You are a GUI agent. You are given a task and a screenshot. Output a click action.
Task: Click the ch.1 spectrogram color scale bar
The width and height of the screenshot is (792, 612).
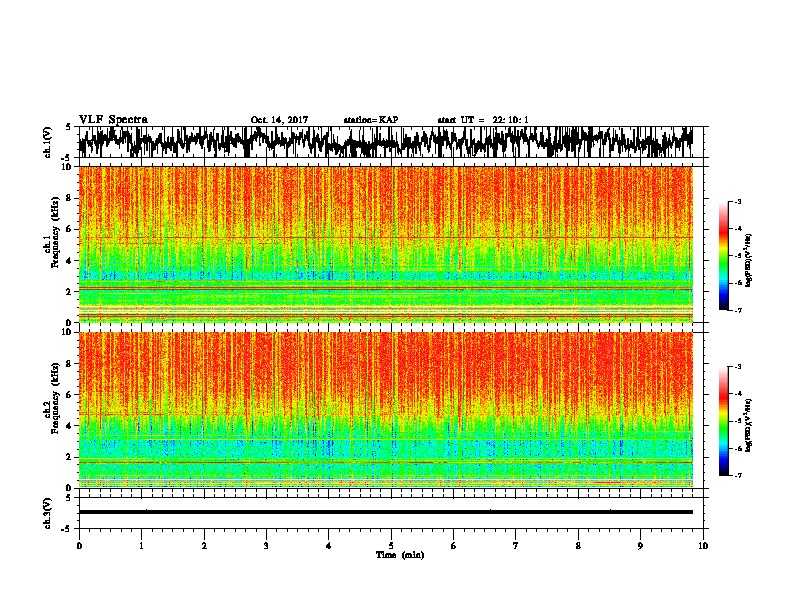point(723,256)
